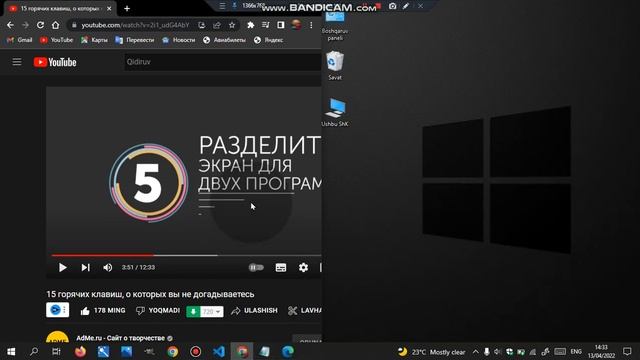Open the Карты bookmark
This screenshot has width=640, height=360.
pyautogui.click(x=94, y=40)
